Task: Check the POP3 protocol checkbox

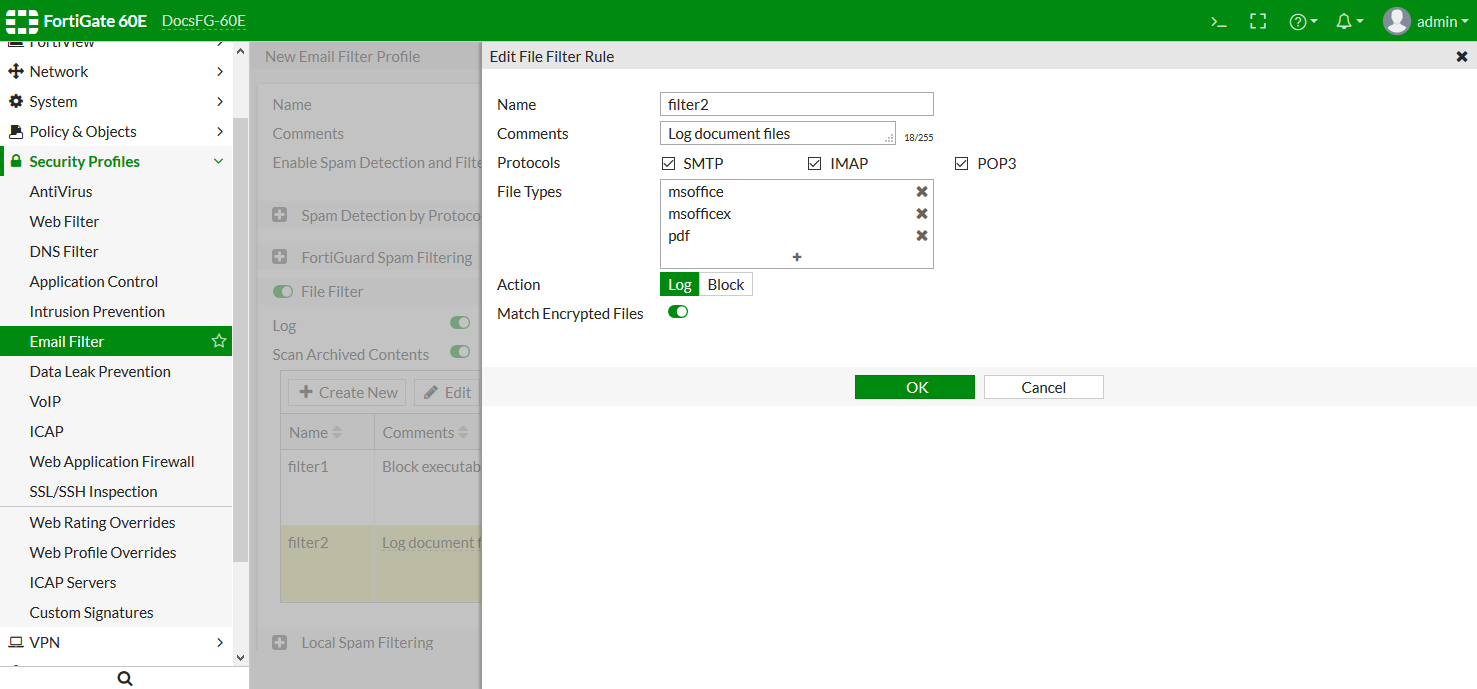Action: coord(961,163)
